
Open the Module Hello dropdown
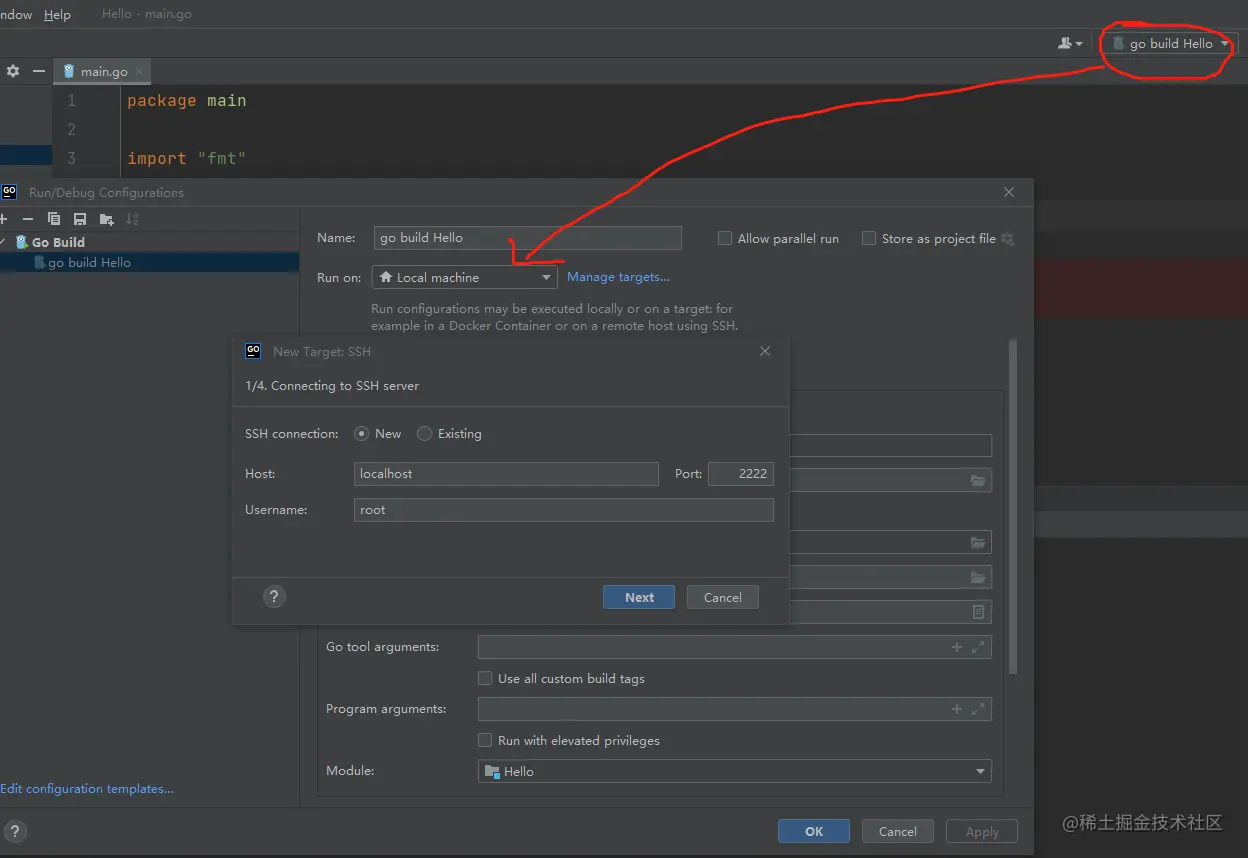tap(734, 771)
